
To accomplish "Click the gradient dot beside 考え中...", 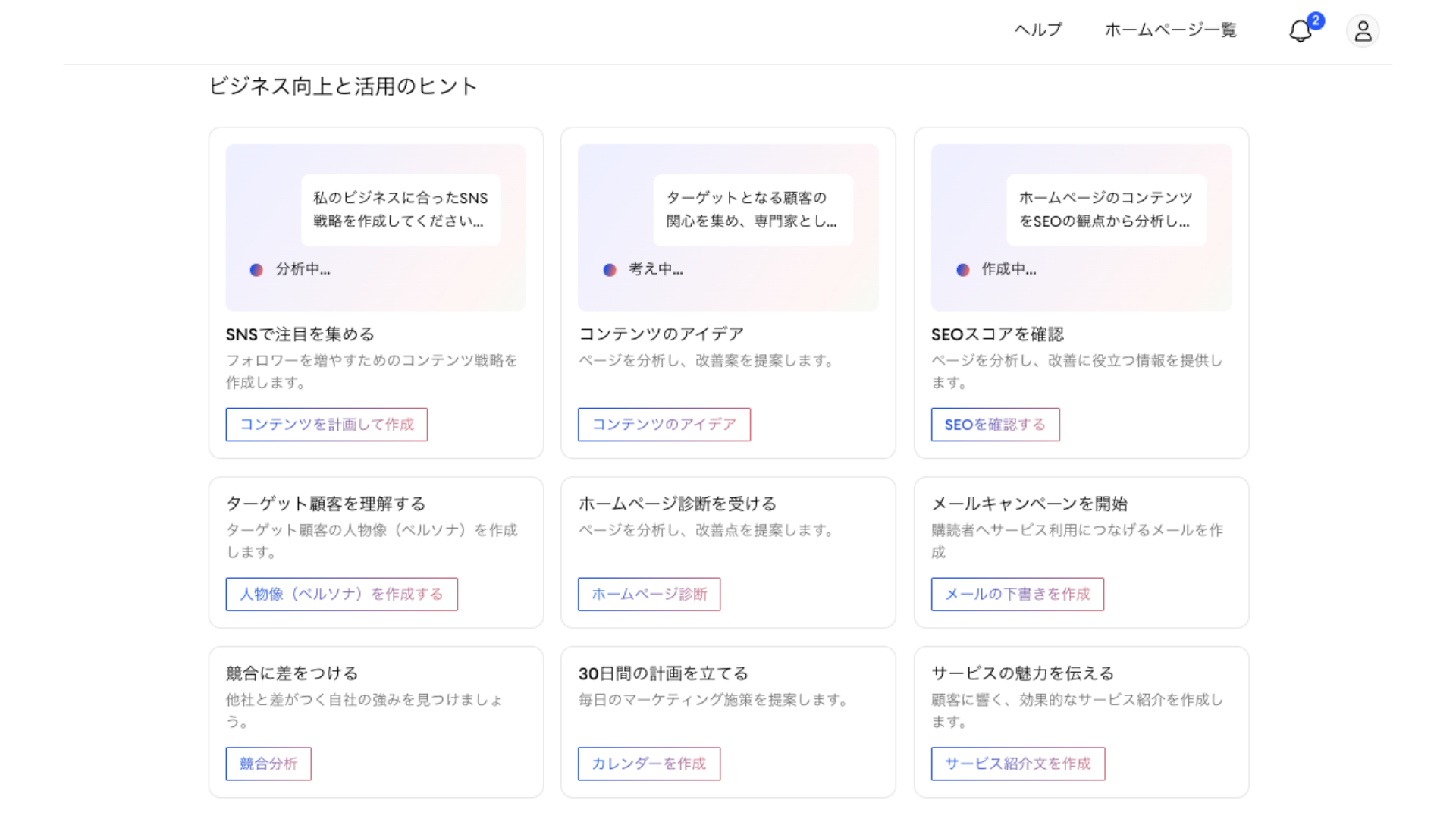I will [610, 270].
